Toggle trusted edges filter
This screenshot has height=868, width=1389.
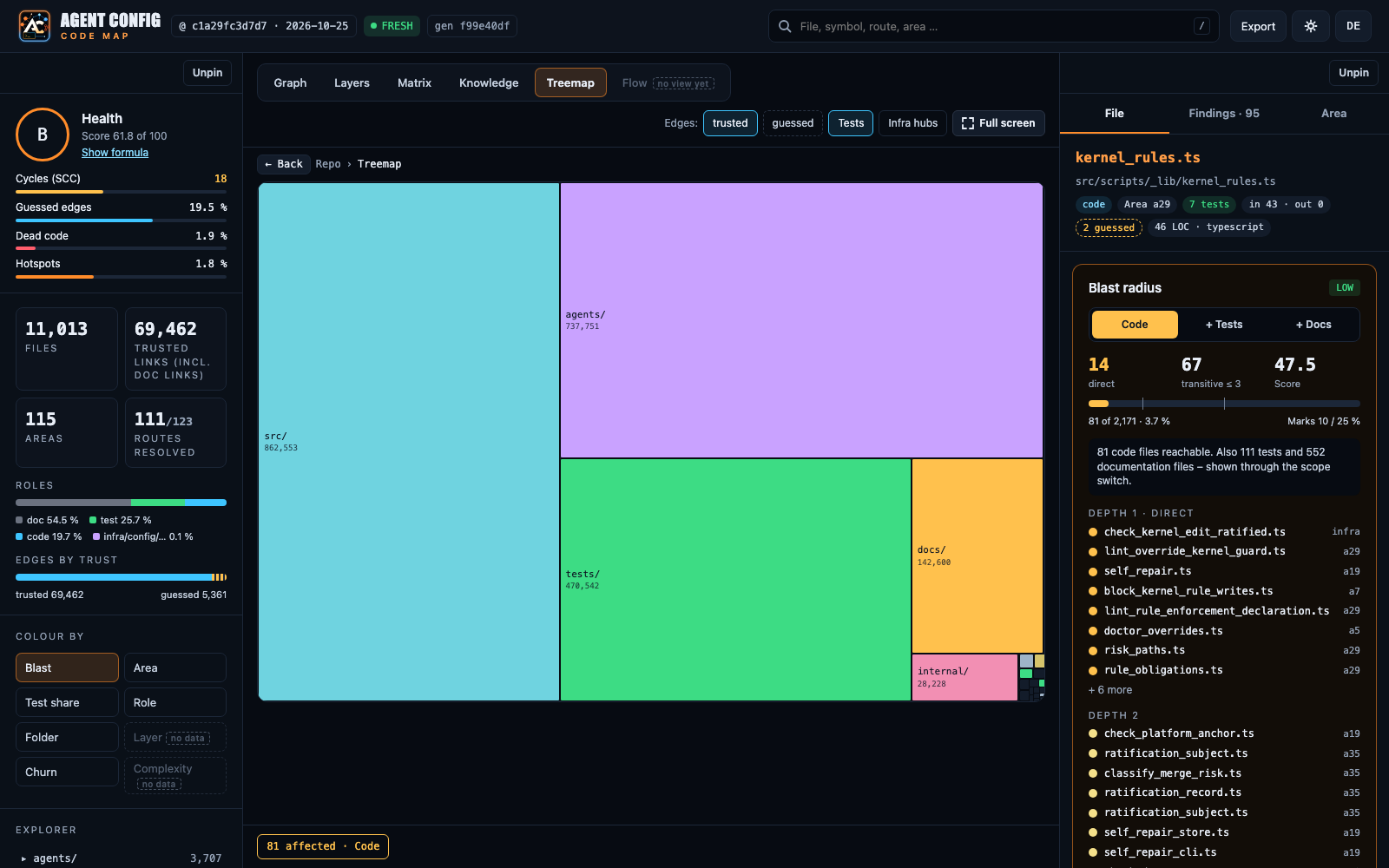[x=730, y=123]
